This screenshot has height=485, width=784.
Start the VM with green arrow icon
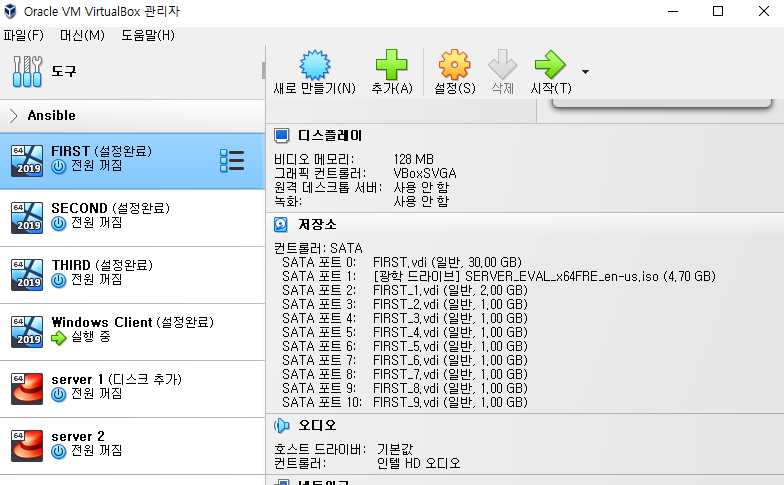tap(550, 64)
